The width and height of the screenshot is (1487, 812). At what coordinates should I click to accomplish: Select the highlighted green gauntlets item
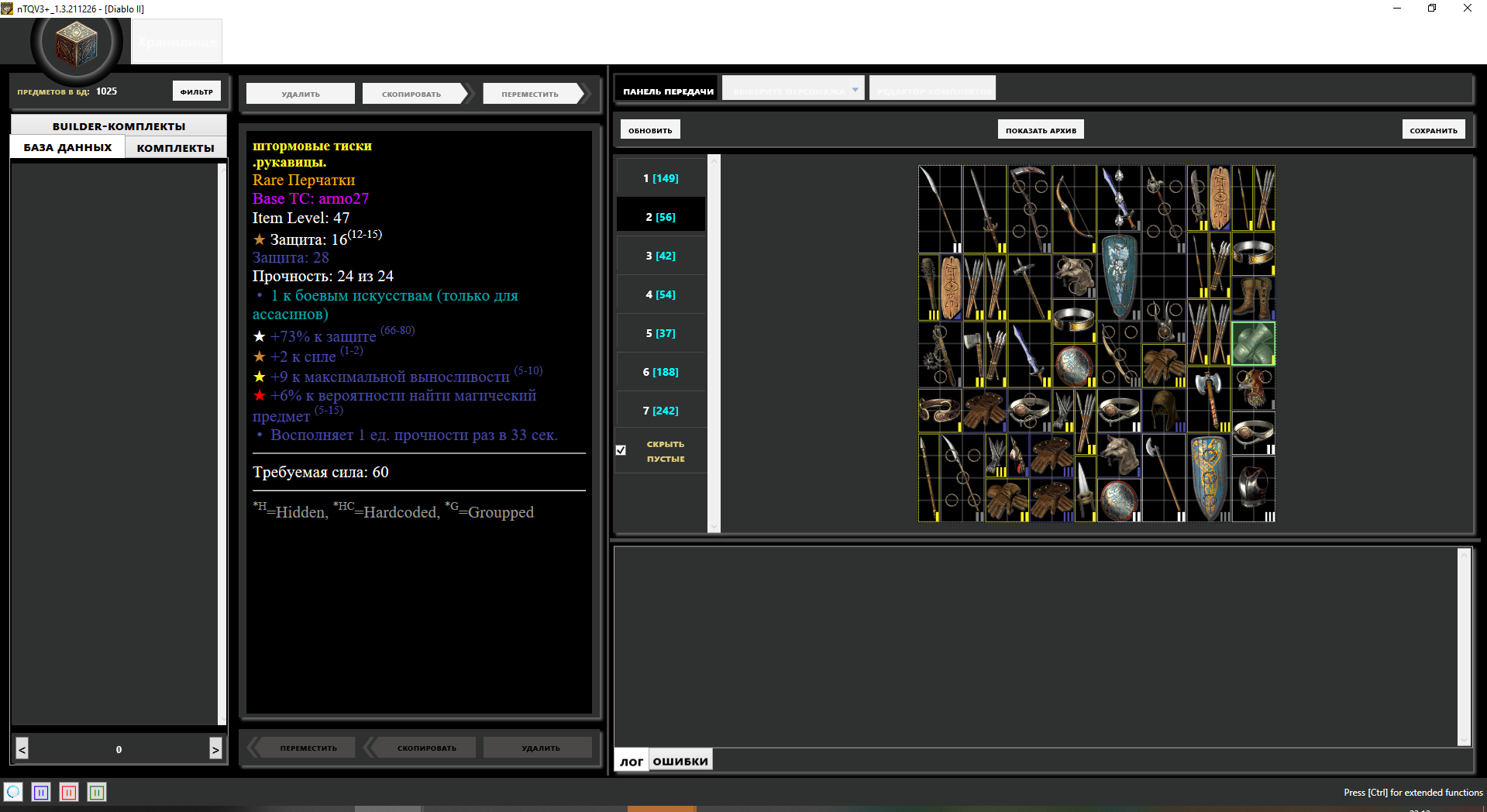1253,343
